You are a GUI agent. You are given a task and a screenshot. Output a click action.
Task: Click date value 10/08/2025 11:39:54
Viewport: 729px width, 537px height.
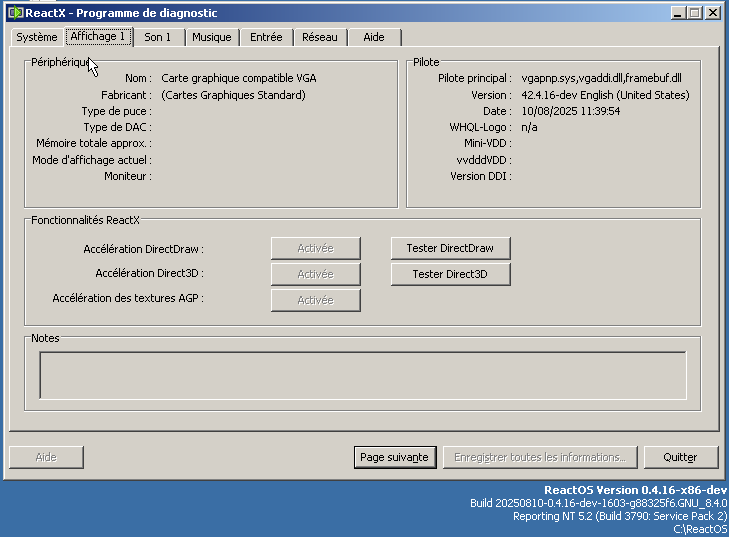pos(571,111)
